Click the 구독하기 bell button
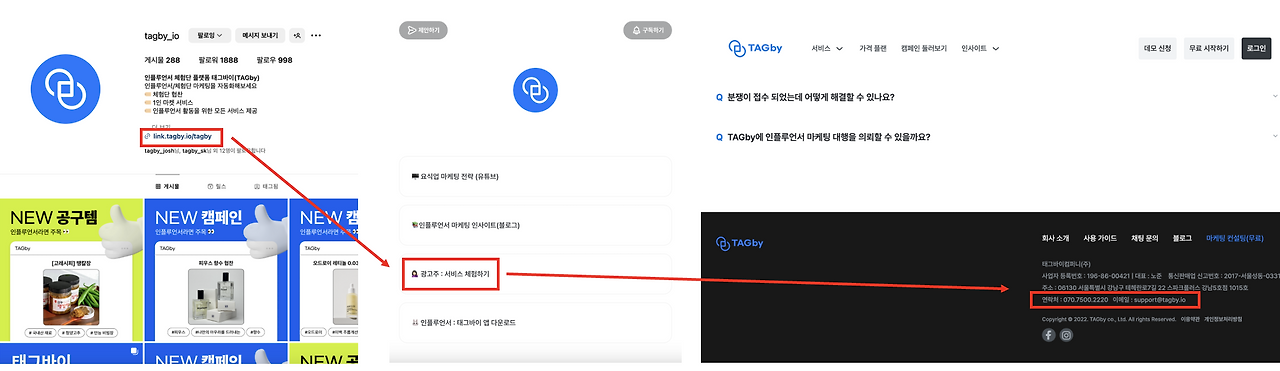Screen dimensions: 1280x371 tap(647, 31)
